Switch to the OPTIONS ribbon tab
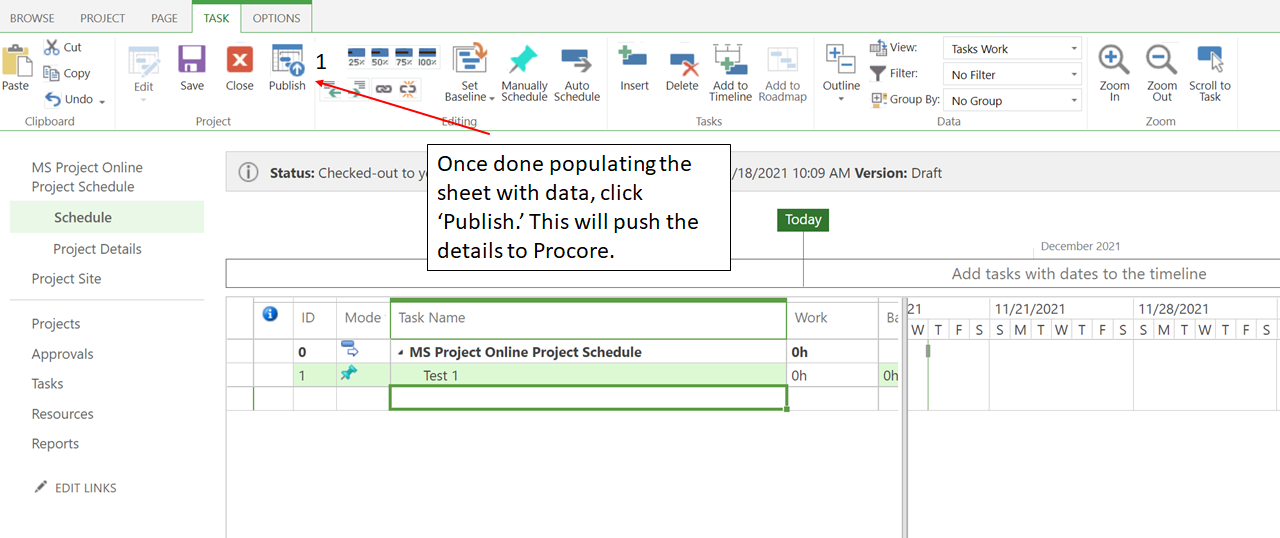Image resolution: width=1280 pixels, height=538 pixels. [x=277, y=18]
